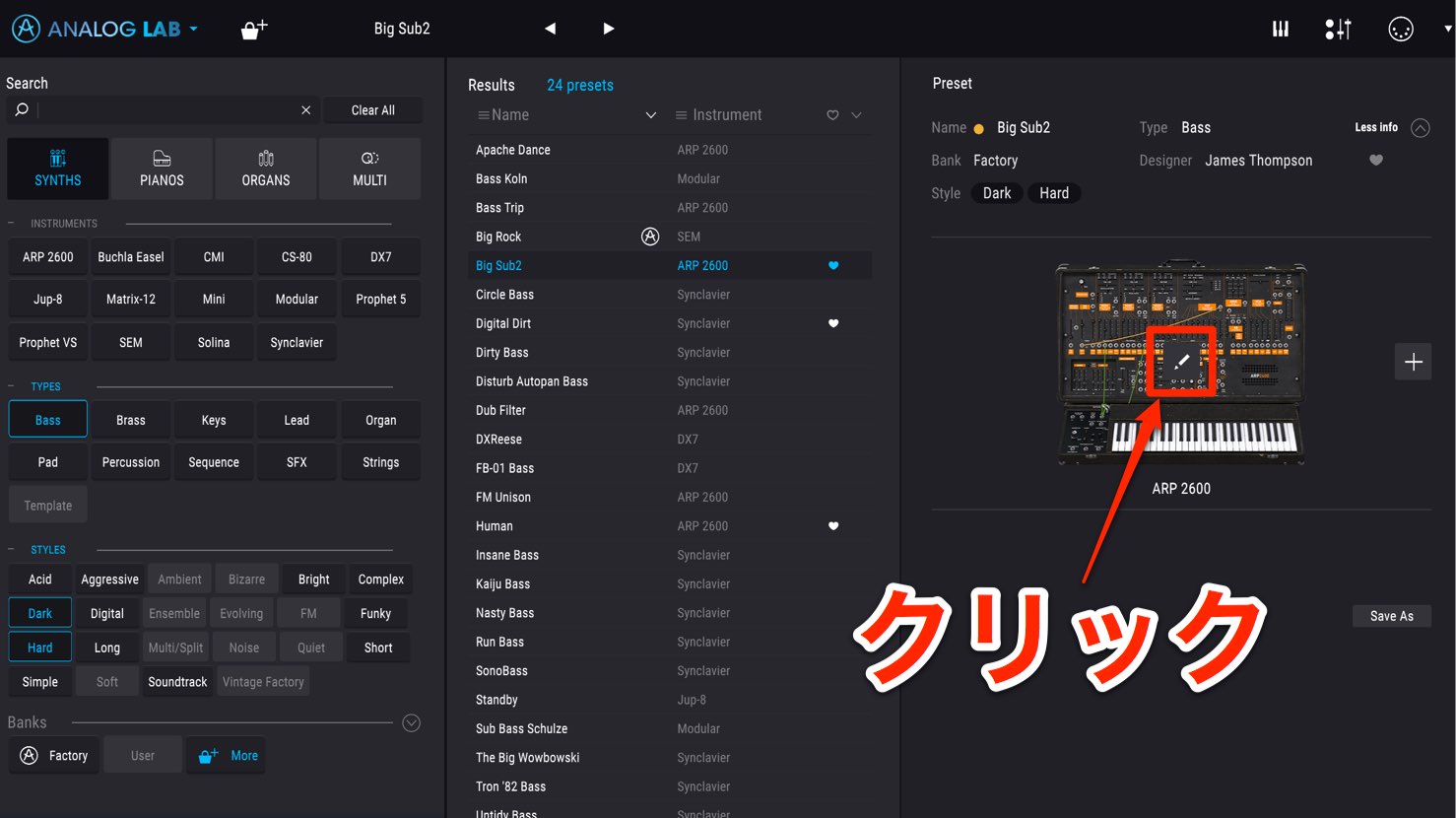Click the heart favorites filter in header
The height and width of the screenshot is (818, 1456).
coord(832,115)
